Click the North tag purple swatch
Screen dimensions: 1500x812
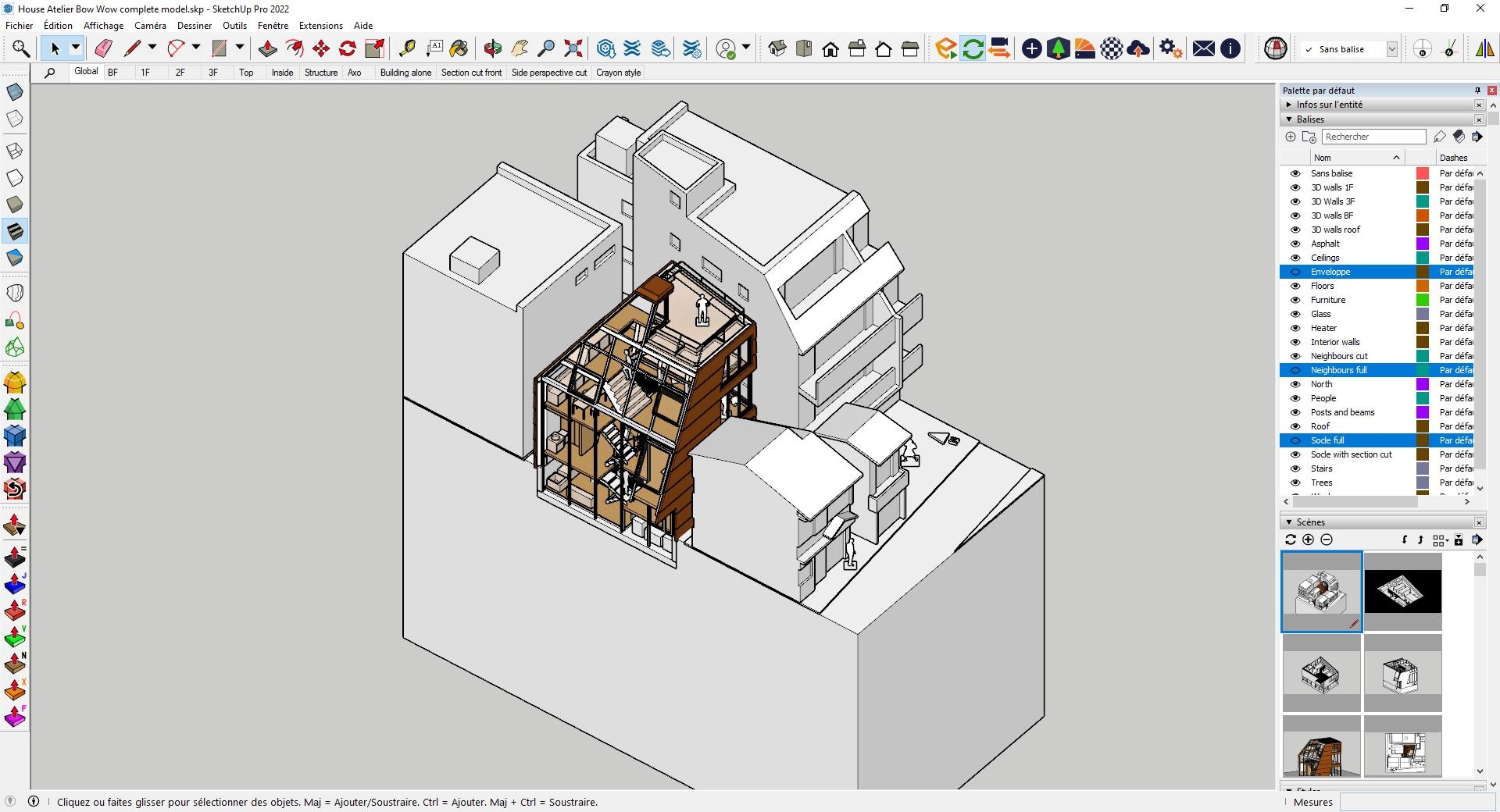coord(1423,384)
